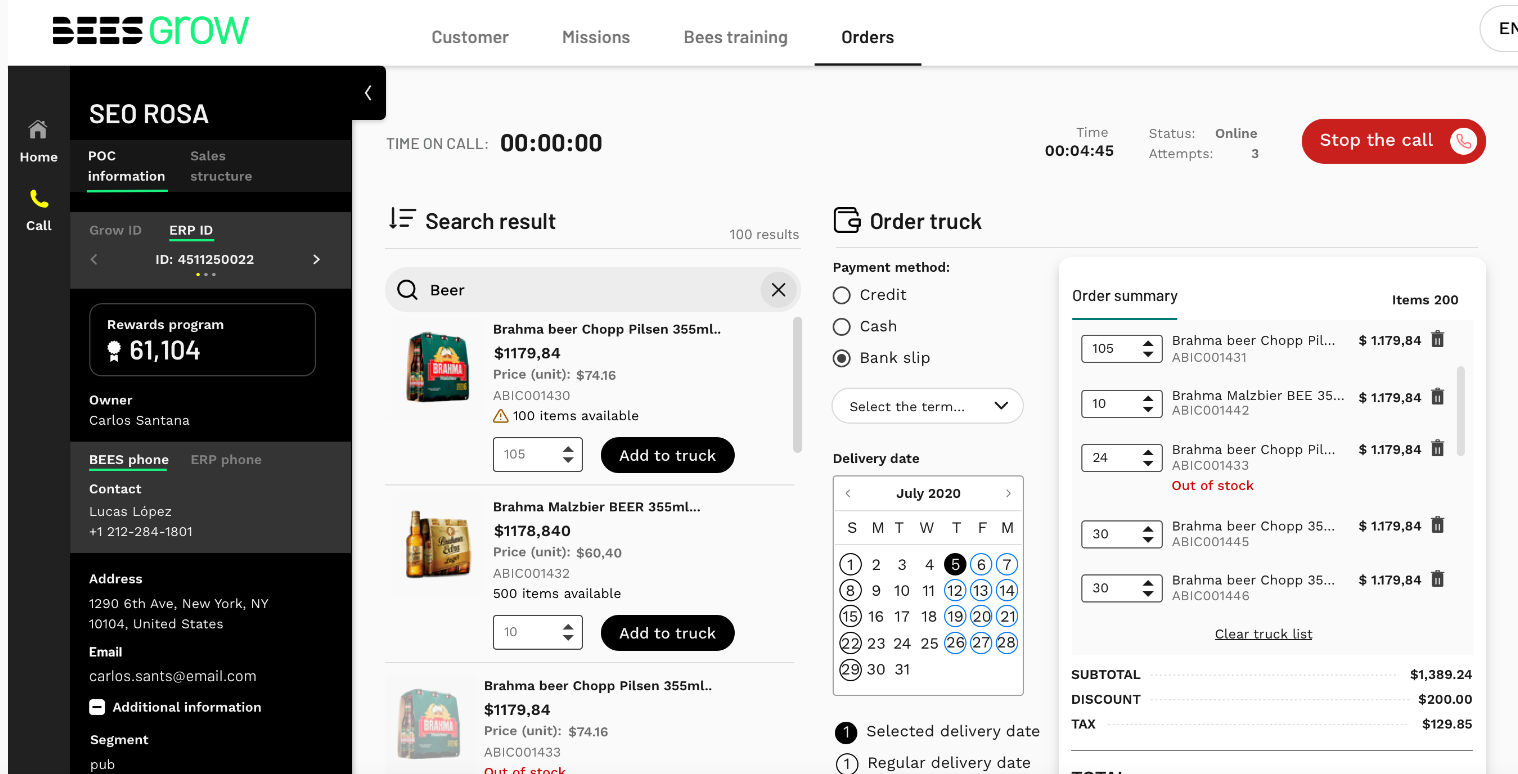Switch to the Missions tab
Screen dimensions: 1518x774
pos(596,38)
